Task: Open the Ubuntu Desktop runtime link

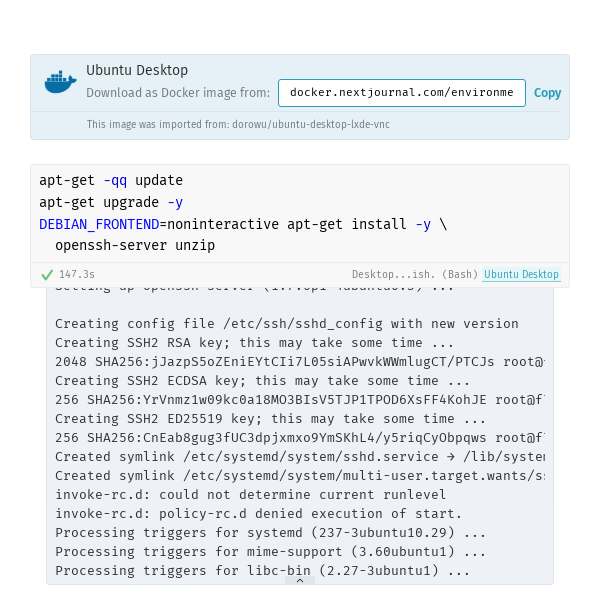Action: pos(521,274)
